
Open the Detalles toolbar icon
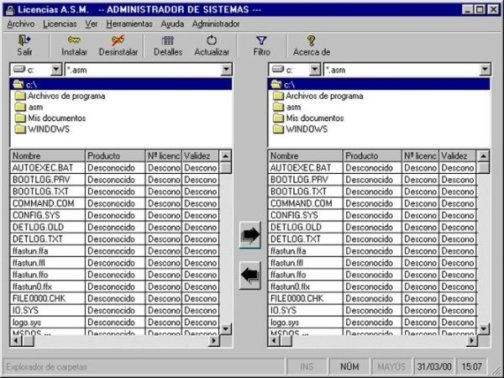[x=168, y=40]
